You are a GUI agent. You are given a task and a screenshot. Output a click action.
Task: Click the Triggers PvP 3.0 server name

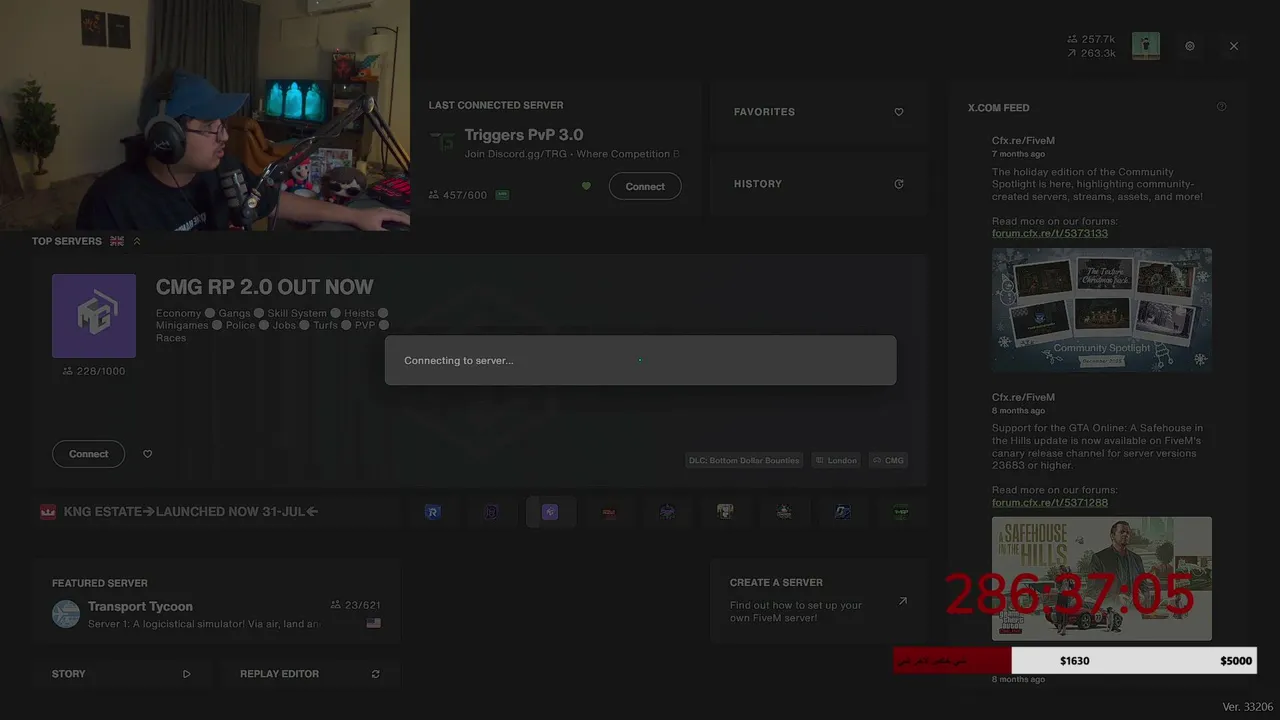pos(524,135)
